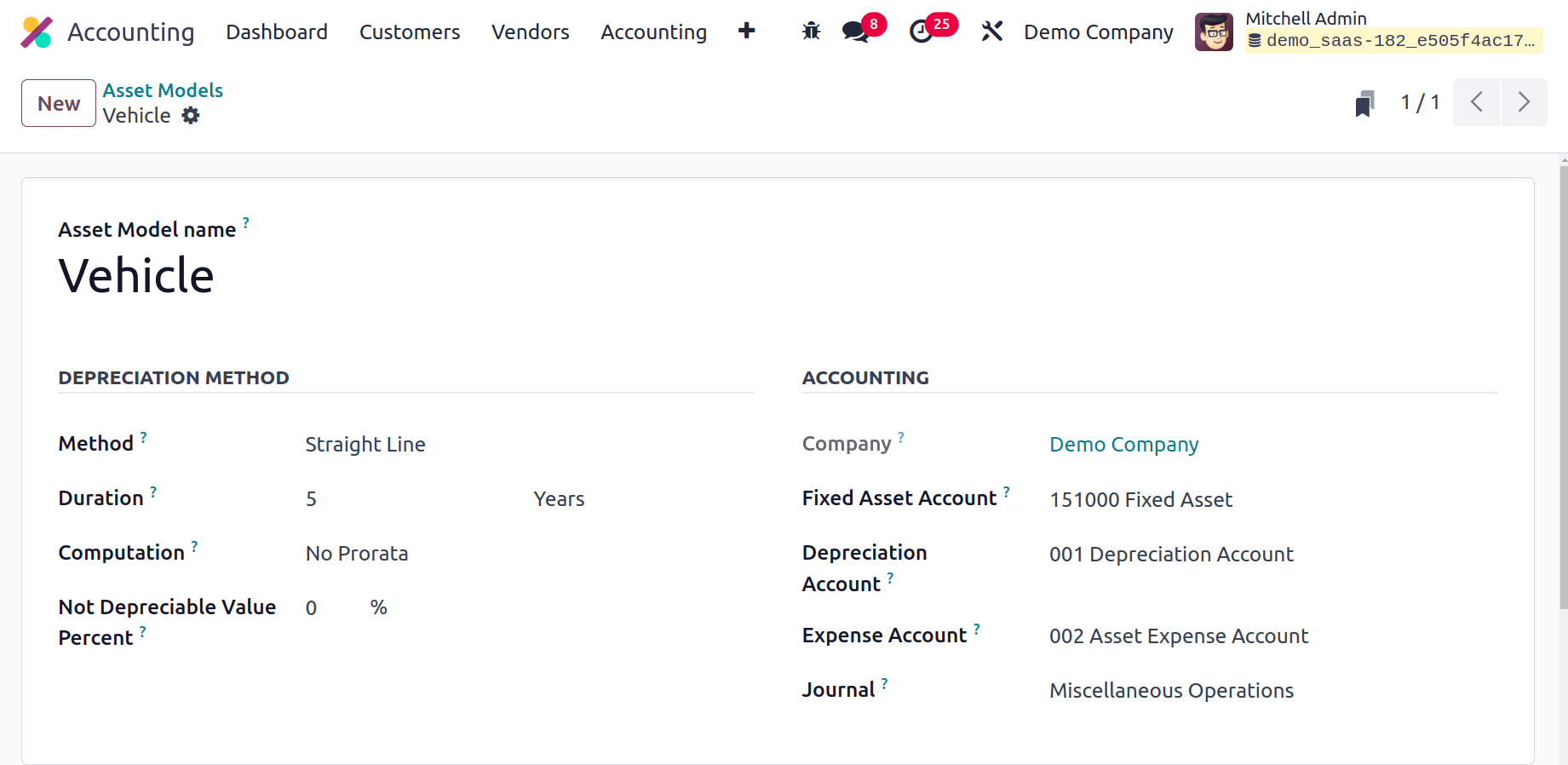This screenshot has height=765, width=1568.
Task: Open the conversations chat icon
Action: pyautogui.click(x=855, y=32)
